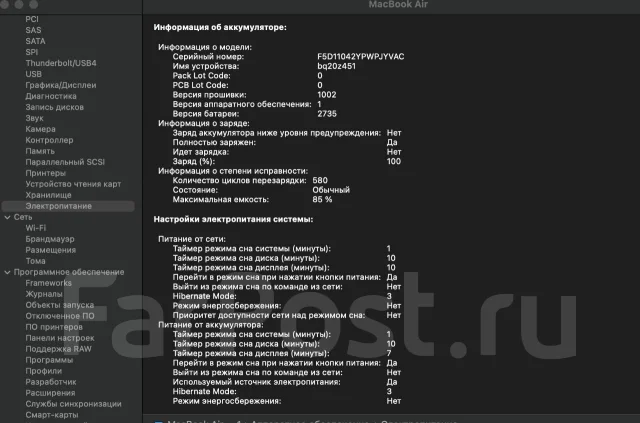Select Разработчик in the sidebar
Viewport: 640px width, 423px height.
[51, 383]
